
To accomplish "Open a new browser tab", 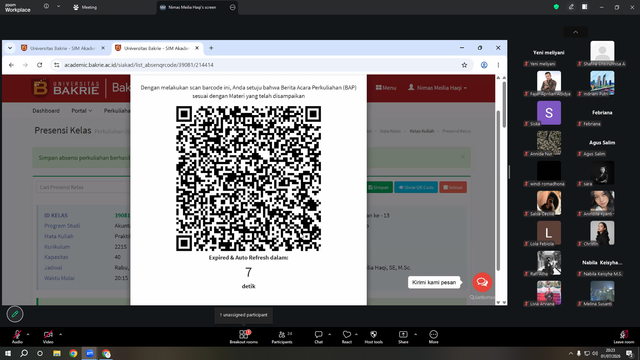I will [211, 48].
